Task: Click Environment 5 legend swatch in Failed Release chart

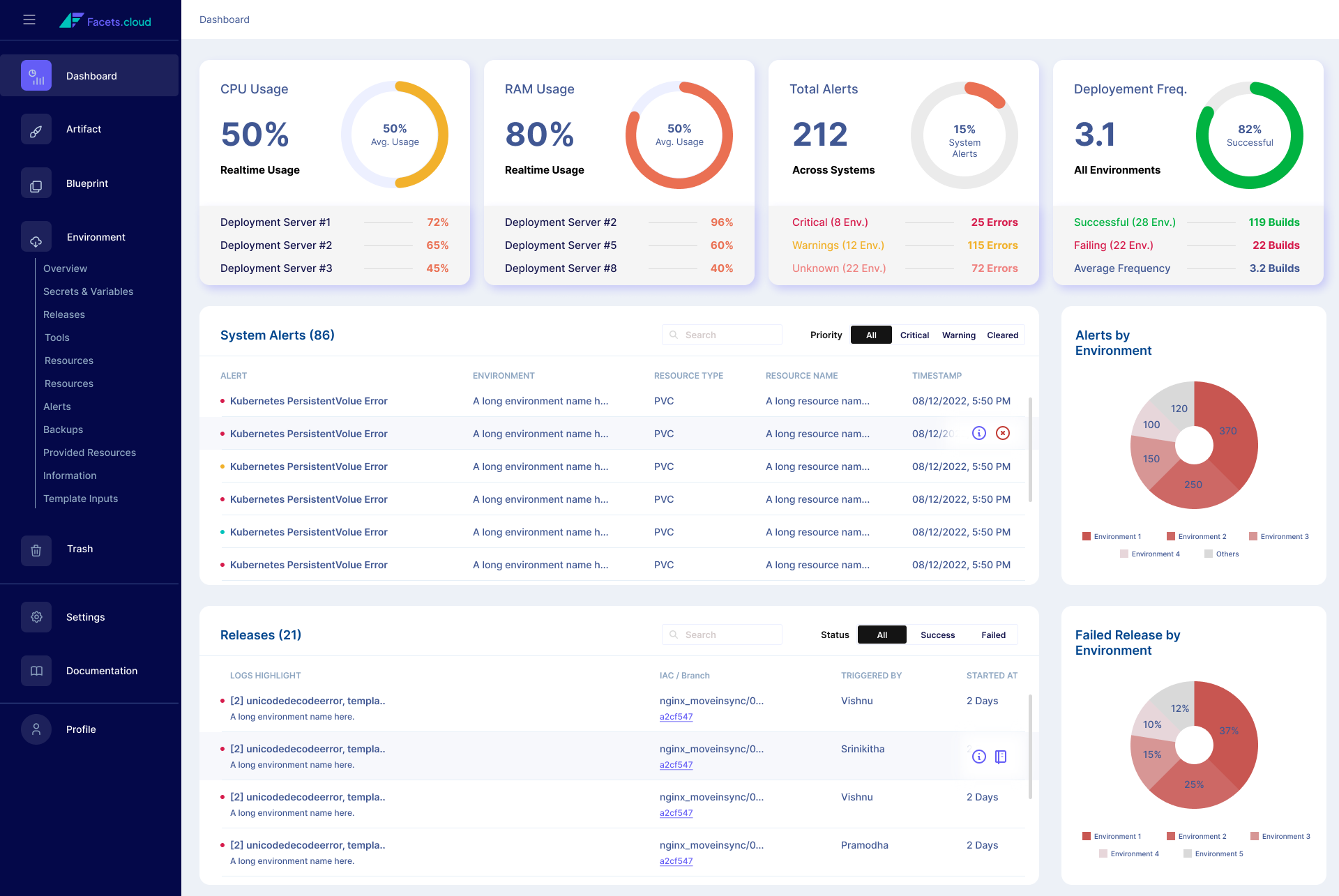Action: pyautogui.click(x=1188, y=853)
